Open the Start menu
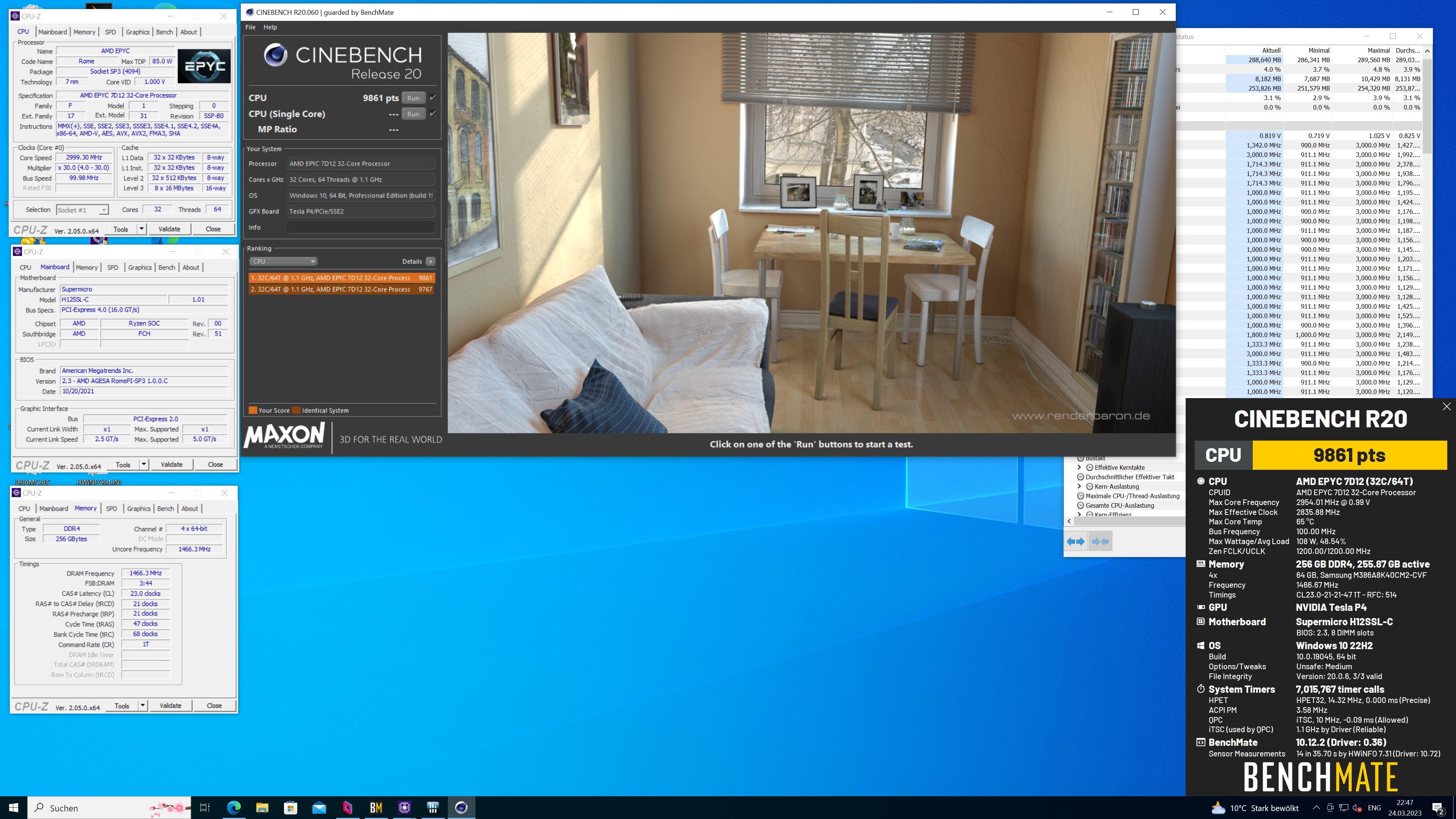Screen dimensions: 1456x819 (x=14, y=808)
